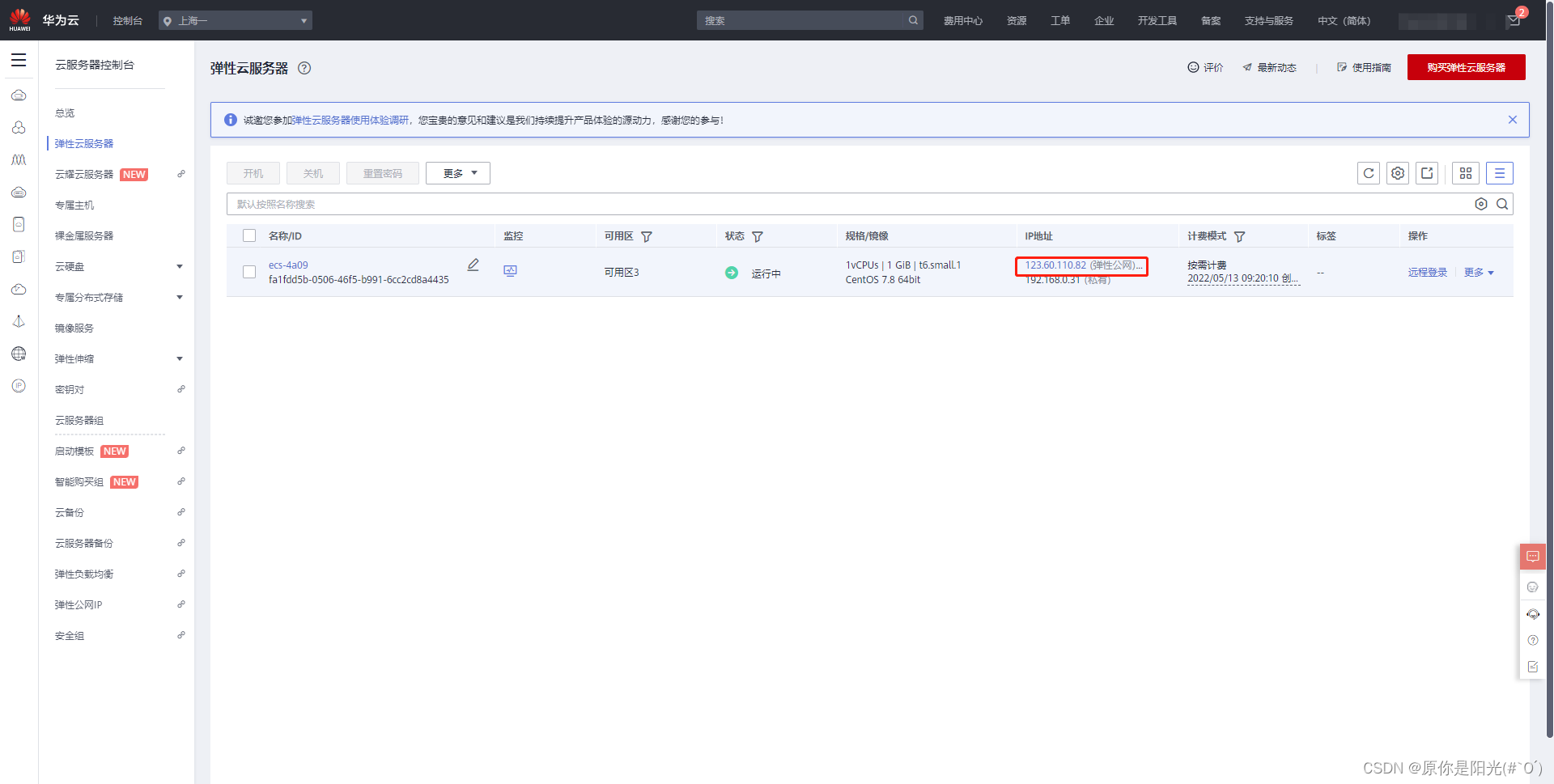Image resolution: width=1554 pixels, height=784 pixels.
Task: Click the help question icon in floating panel
Action: pyautogui.click(x=1533, y=640)
